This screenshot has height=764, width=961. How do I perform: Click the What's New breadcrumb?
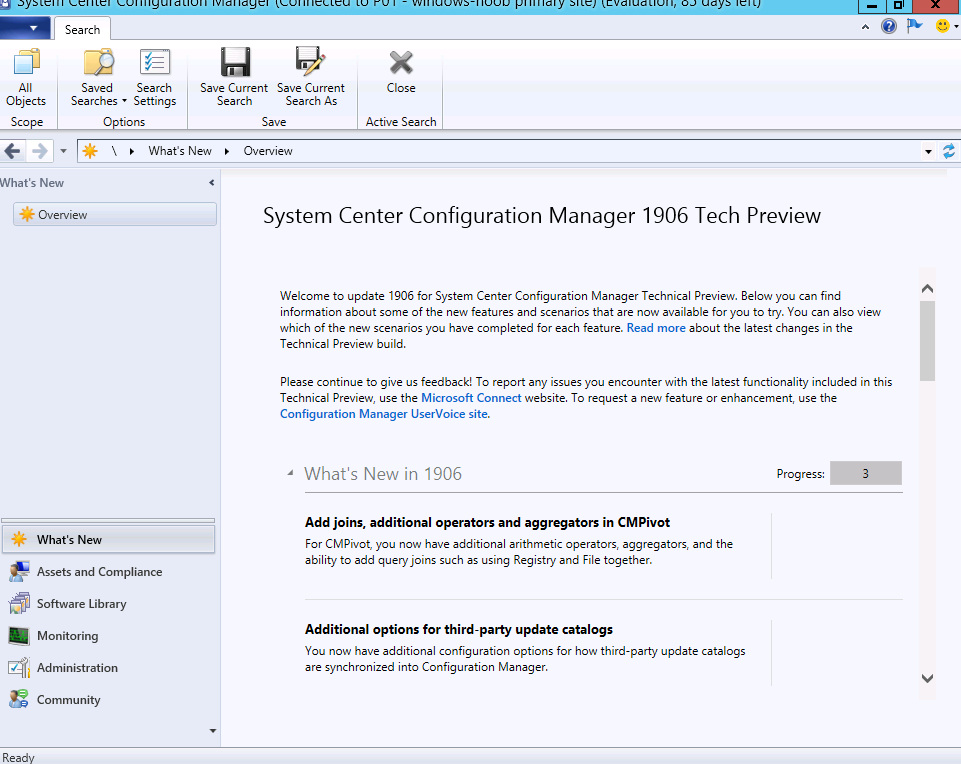pos(180,151)
